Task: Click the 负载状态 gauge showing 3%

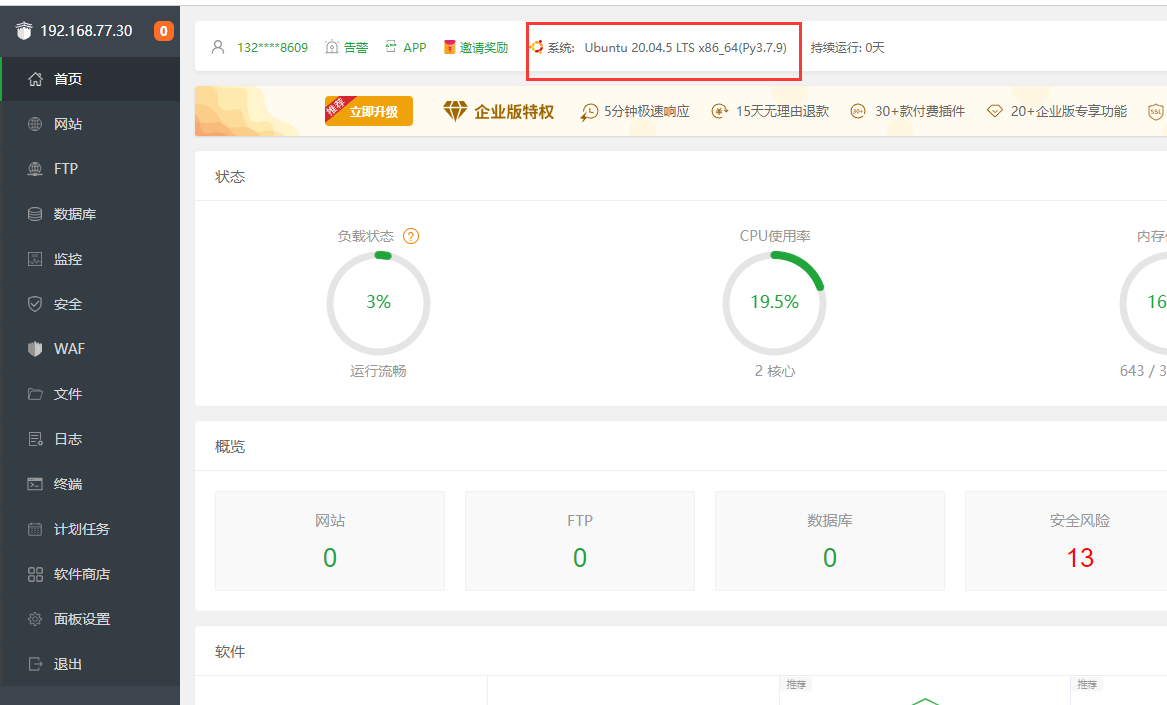Action: click(378, 303)
